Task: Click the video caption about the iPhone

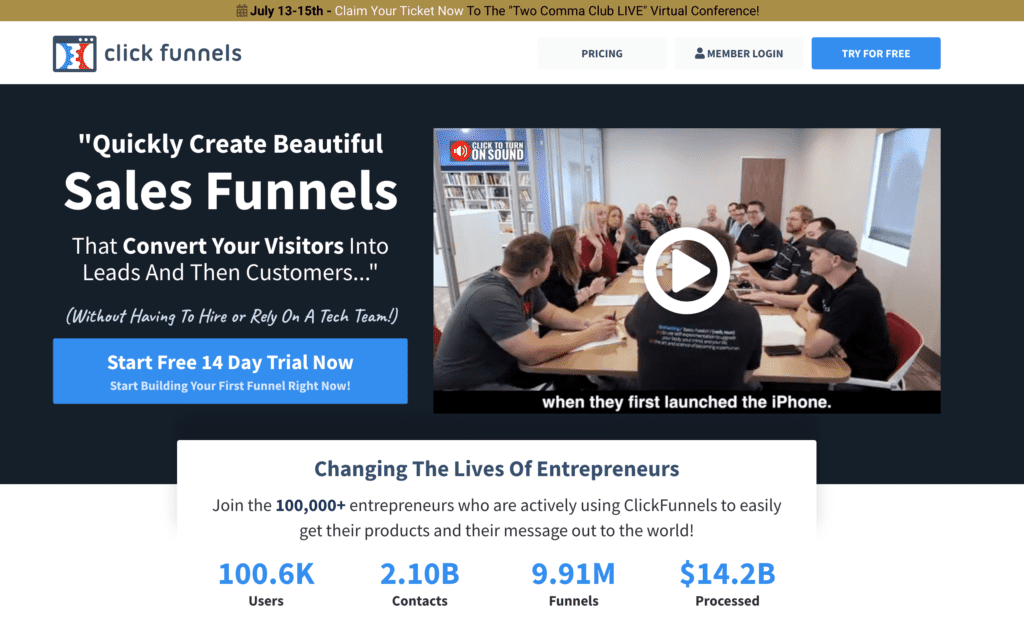Action: pos(686,402)
